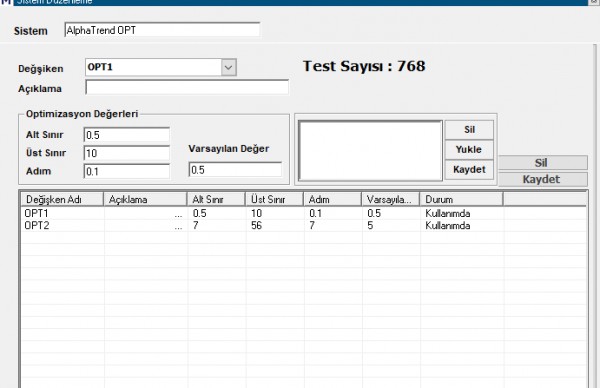Click the wide gray Sil button at right

click(543, 163)
